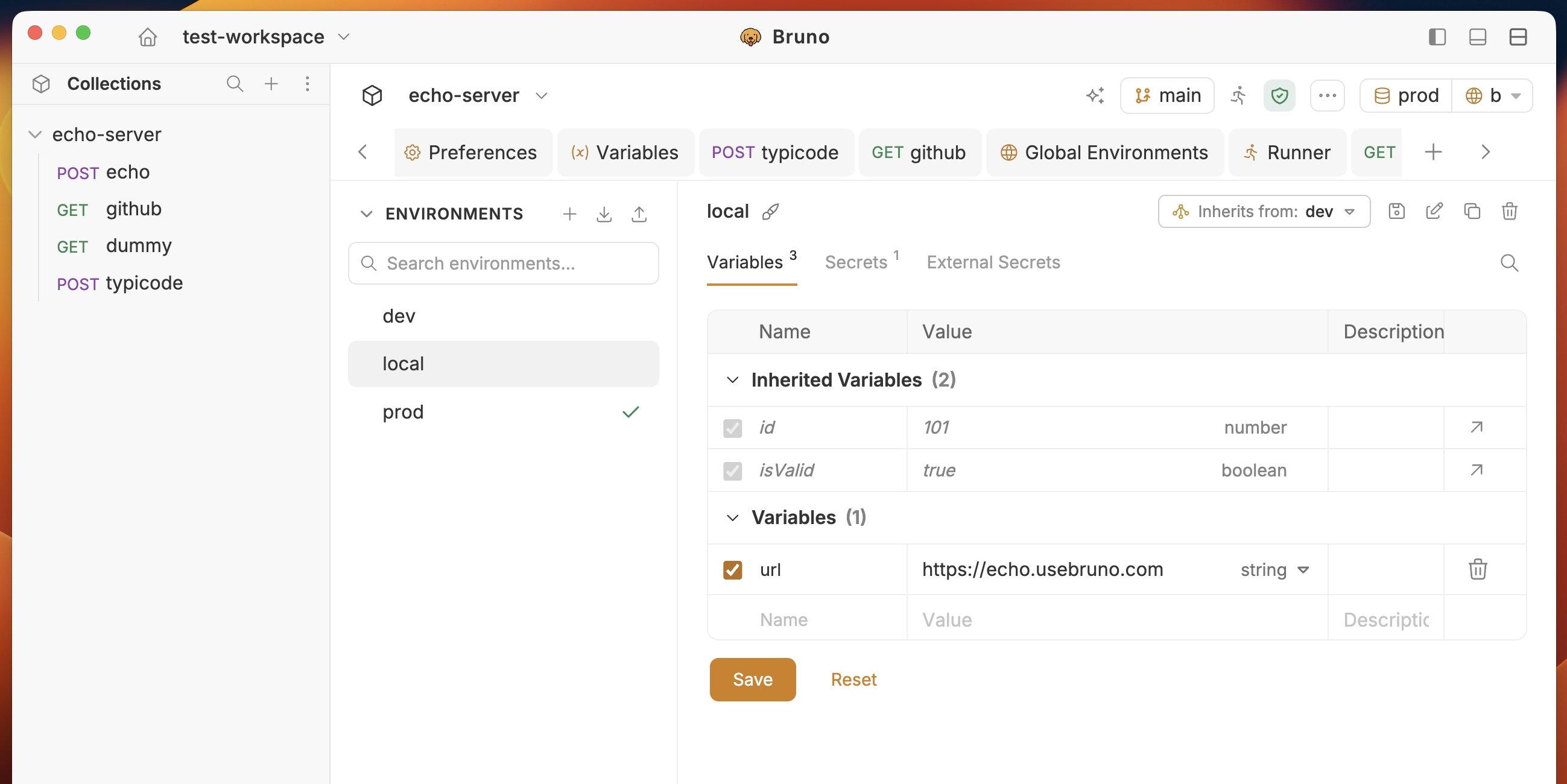This screenshot has width=1567, height=784.
Task: Open the Preferences tab
Action: [473, 152]
